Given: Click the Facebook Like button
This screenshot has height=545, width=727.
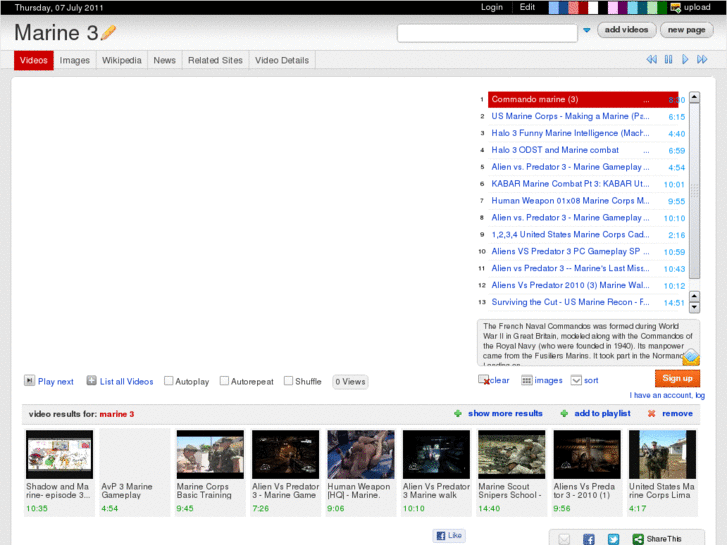Looking at the screenshot, I should point(449,535).
